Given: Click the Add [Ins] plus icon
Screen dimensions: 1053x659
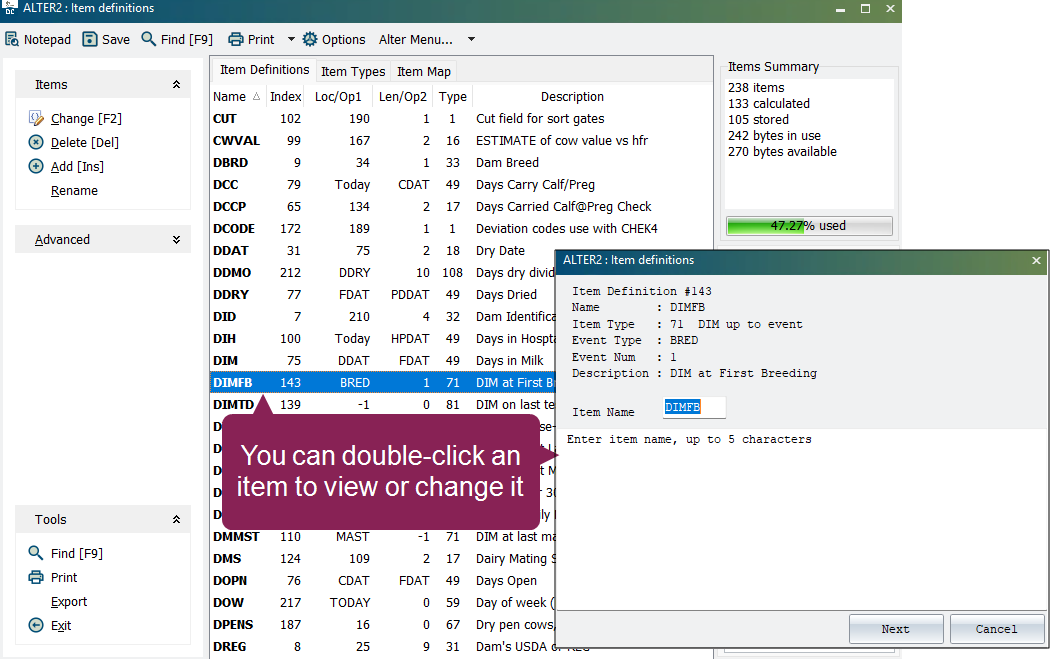Looking at the screenshot, I should 36,167.
